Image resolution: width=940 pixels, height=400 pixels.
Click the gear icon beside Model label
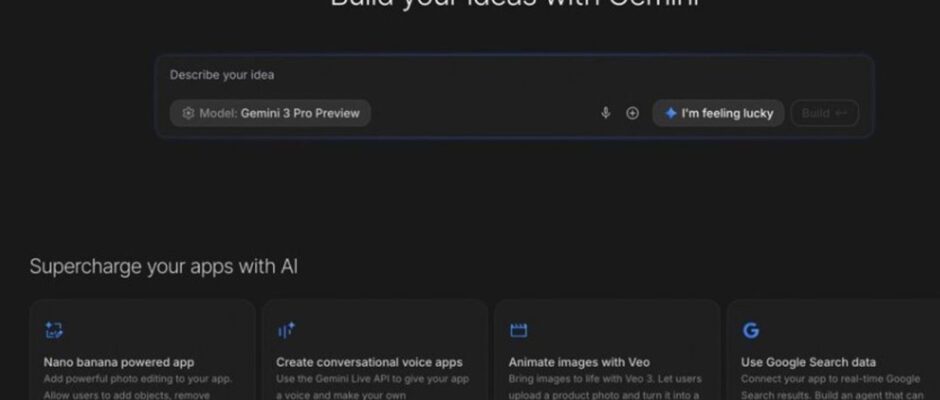(x=187, y=113)
